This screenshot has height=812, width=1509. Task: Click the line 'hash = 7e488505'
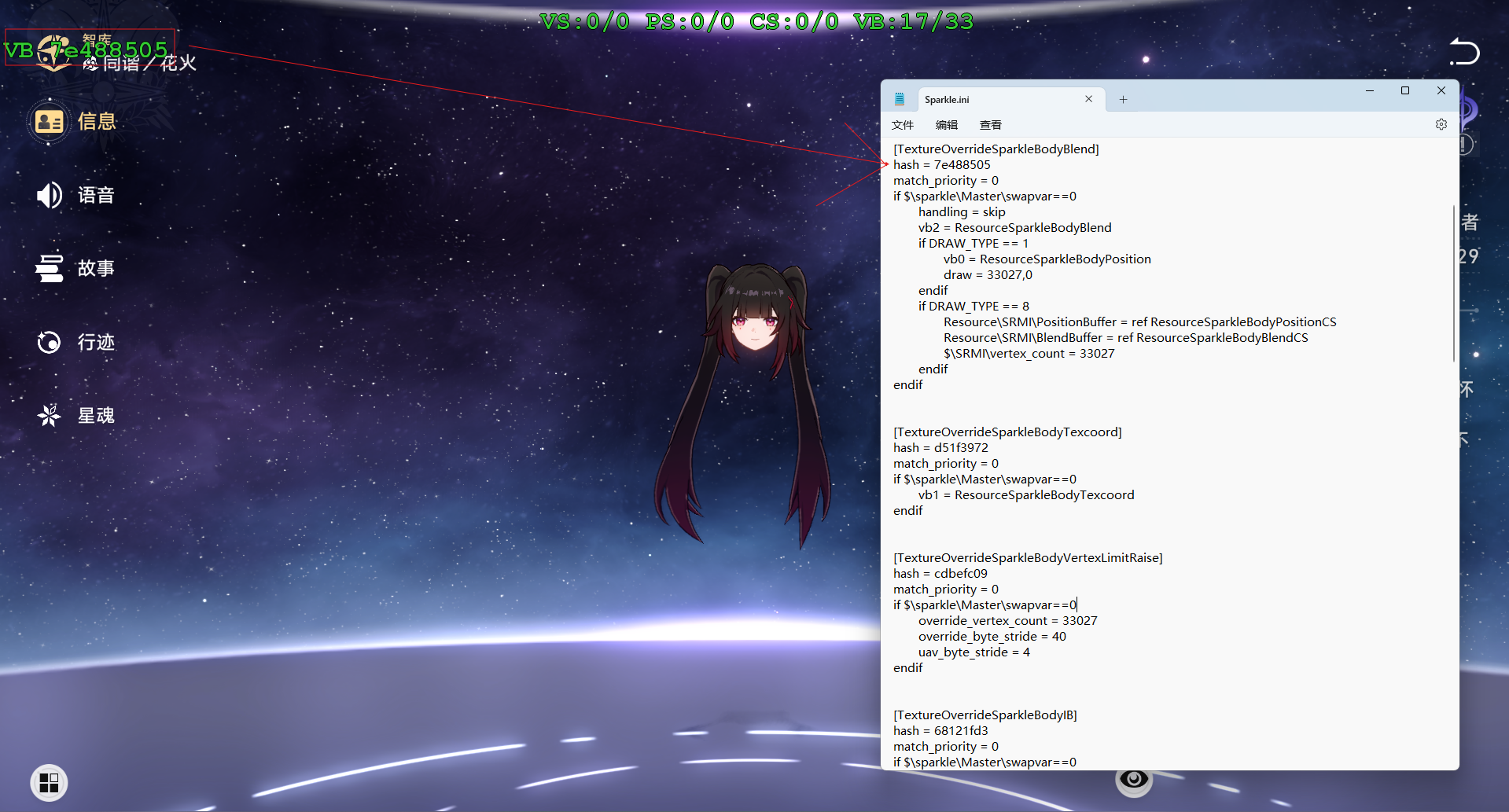click(941, 165)
